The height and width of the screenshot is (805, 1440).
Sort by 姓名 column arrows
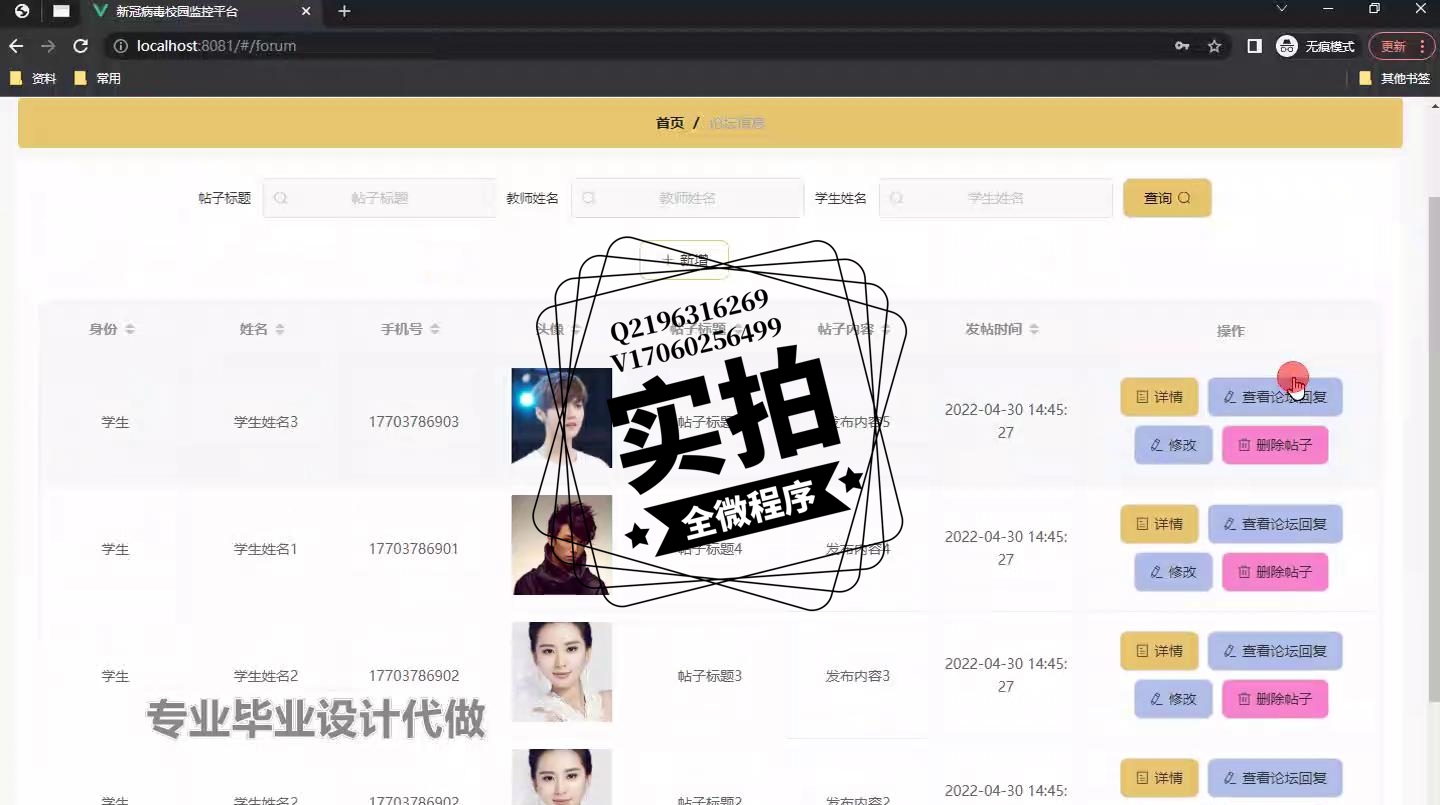click(280, 329)
